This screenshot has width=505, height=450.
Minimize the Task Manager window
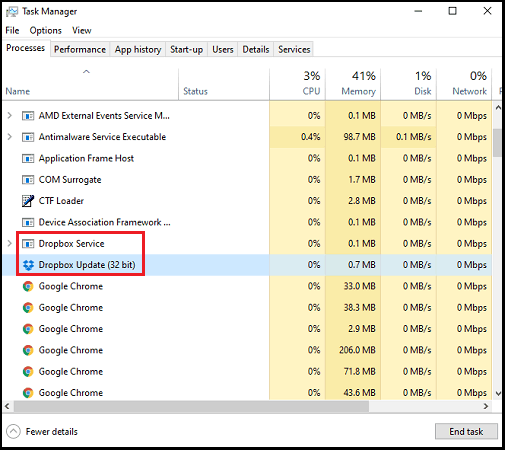point(418,11)
